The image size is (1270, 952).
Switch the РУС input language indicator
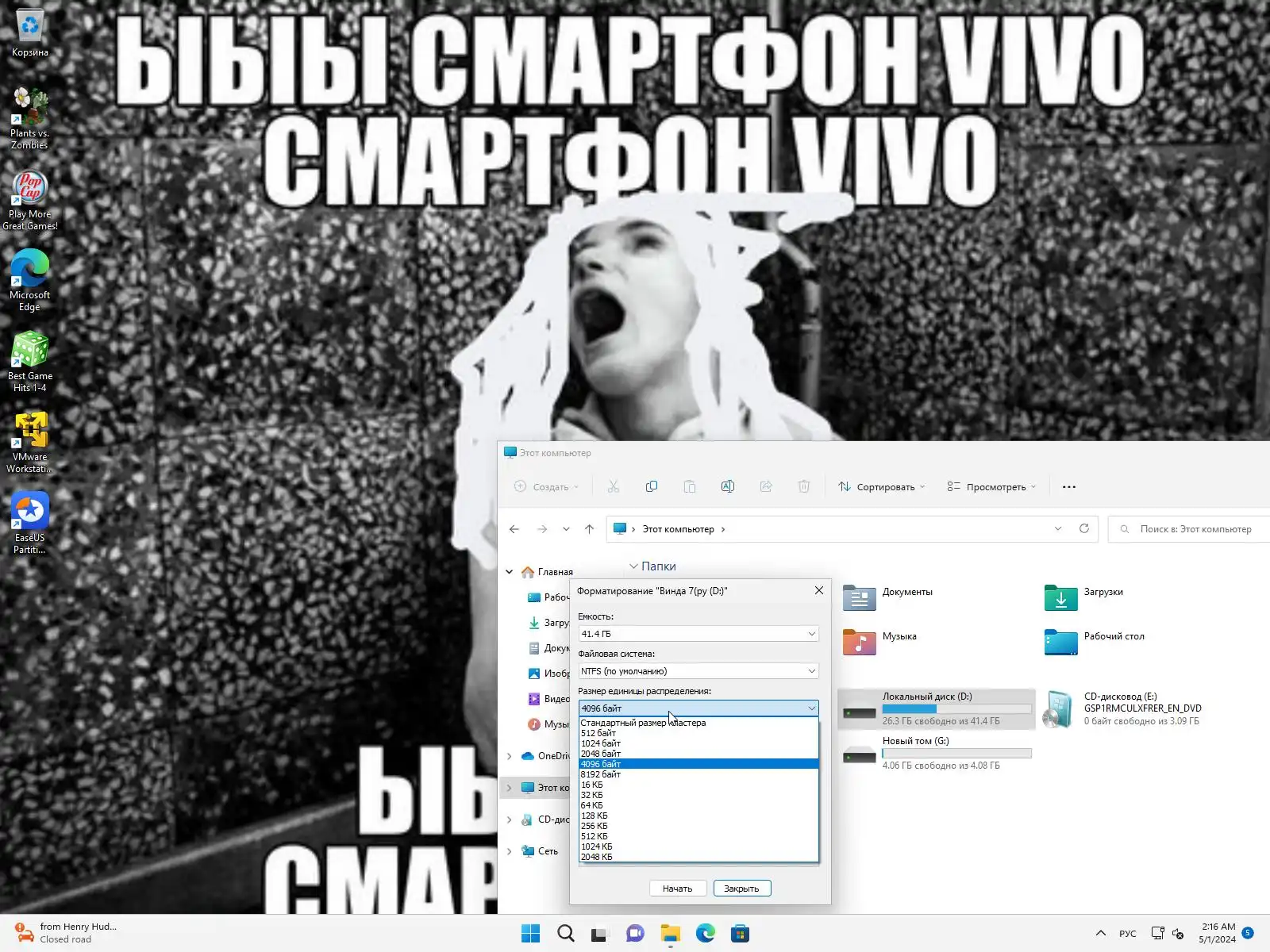(x=1128, y=934)
